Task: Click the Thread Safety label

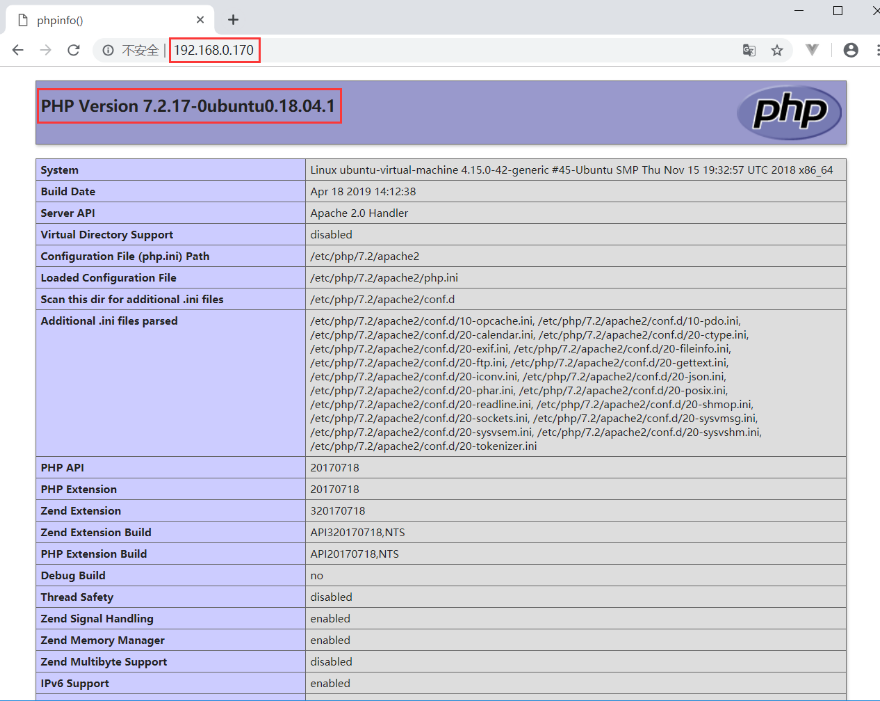Action: click(77, 597)
